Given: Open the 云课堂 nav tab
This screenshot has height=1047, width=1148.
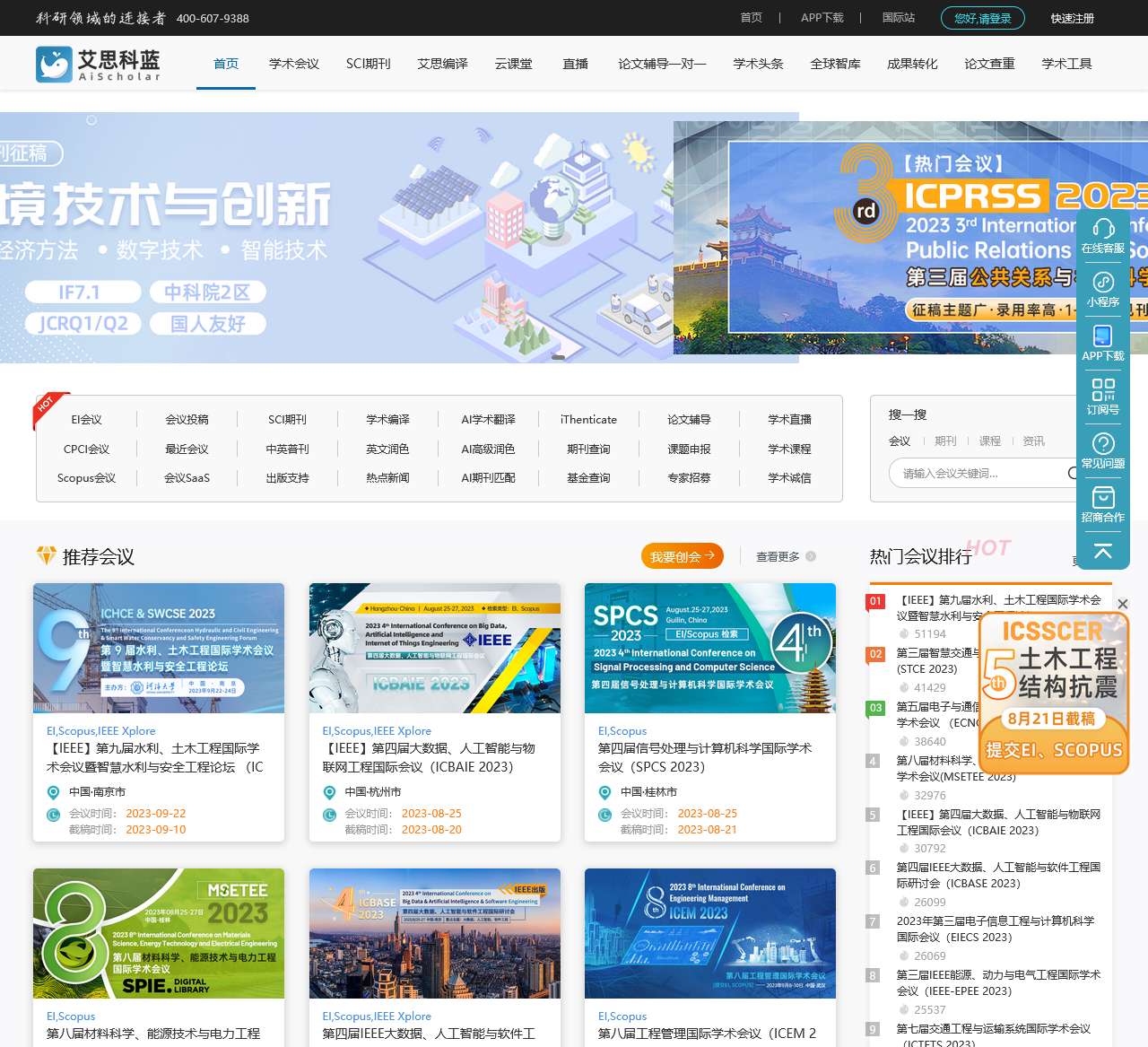Looking at the screenshot, I should coord(514,64).
